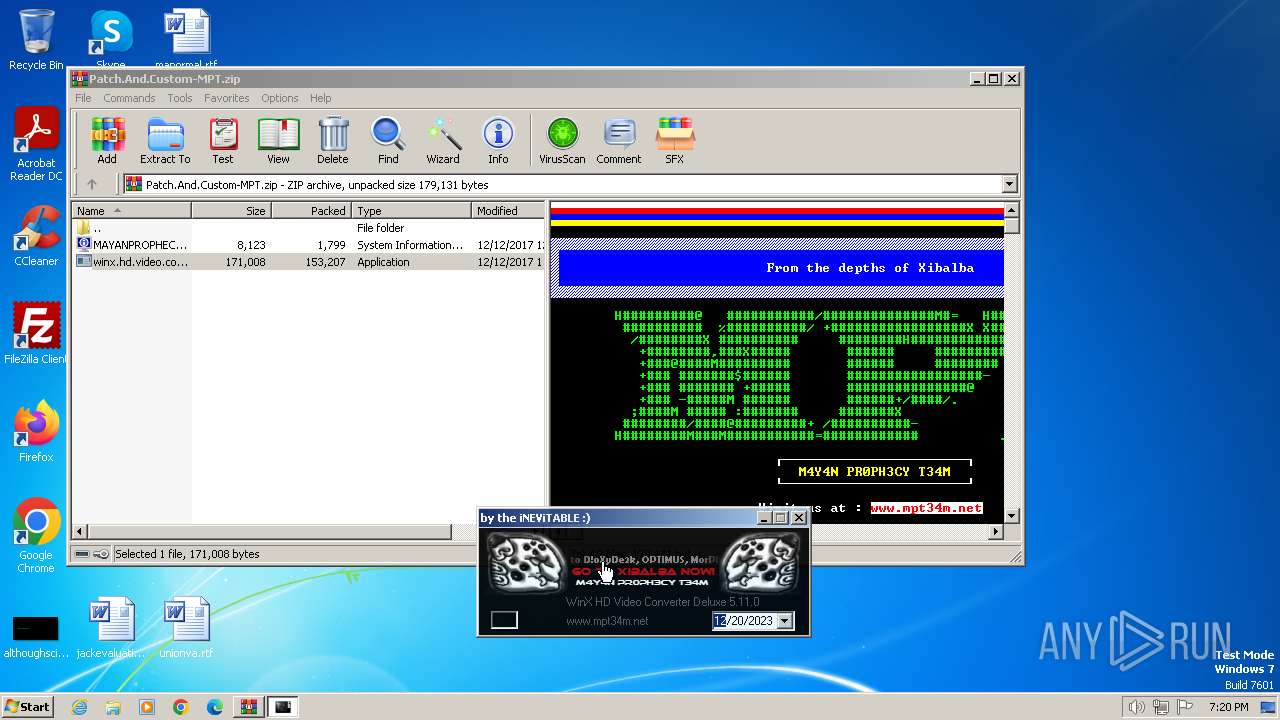Sort by Name column header
Image resolution: width=1280 pixels, height=720 pixels.
click(131, 210)
